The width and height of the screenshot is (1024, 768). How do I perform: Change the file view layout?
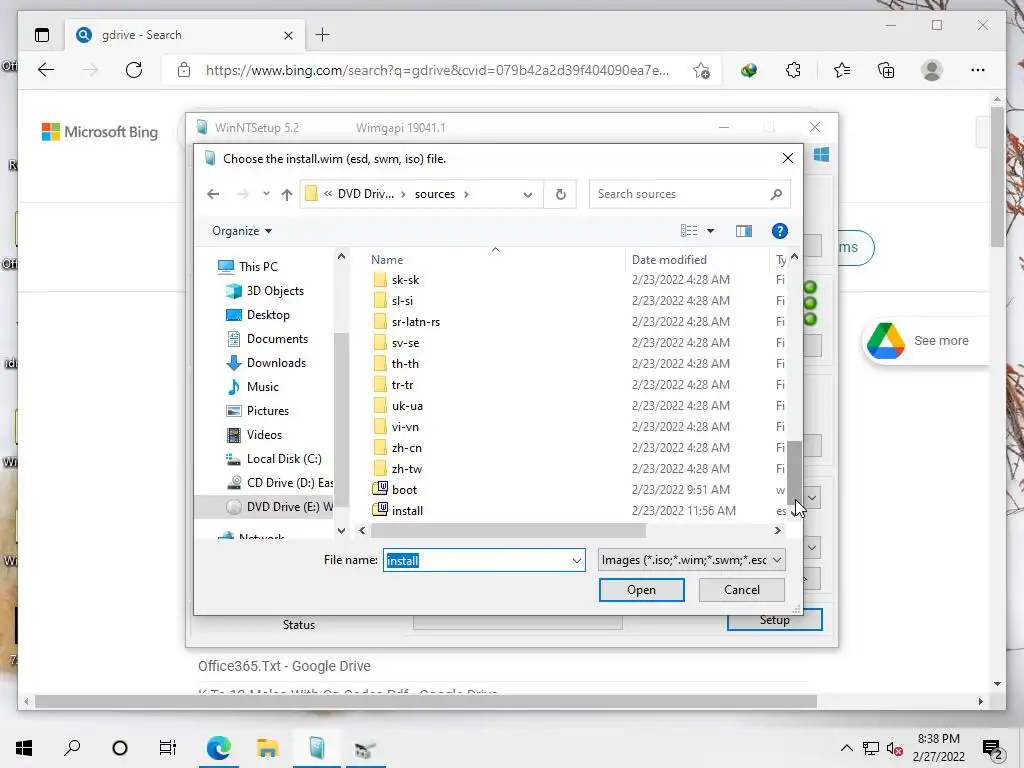click(x=689, y=231)
